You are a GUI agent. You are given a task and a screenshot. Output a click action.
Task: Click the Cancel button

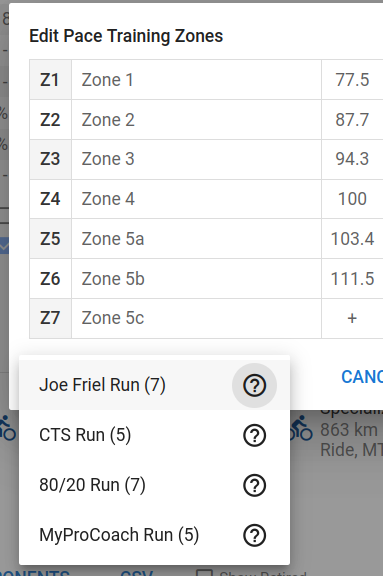point(362,377)
